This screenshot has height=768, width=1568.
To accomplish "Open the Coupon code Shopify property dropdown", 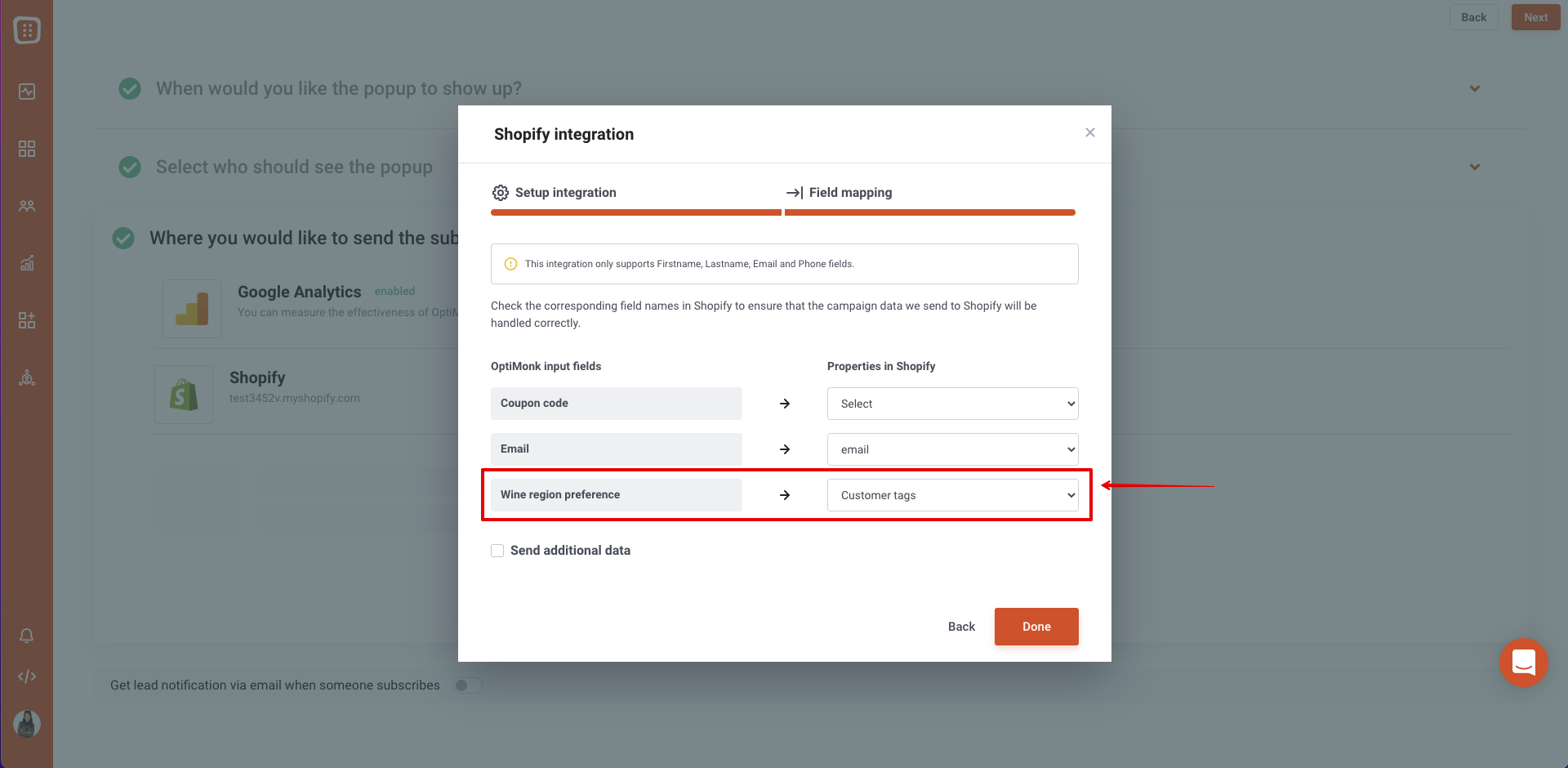I will [x=952, y=404].
